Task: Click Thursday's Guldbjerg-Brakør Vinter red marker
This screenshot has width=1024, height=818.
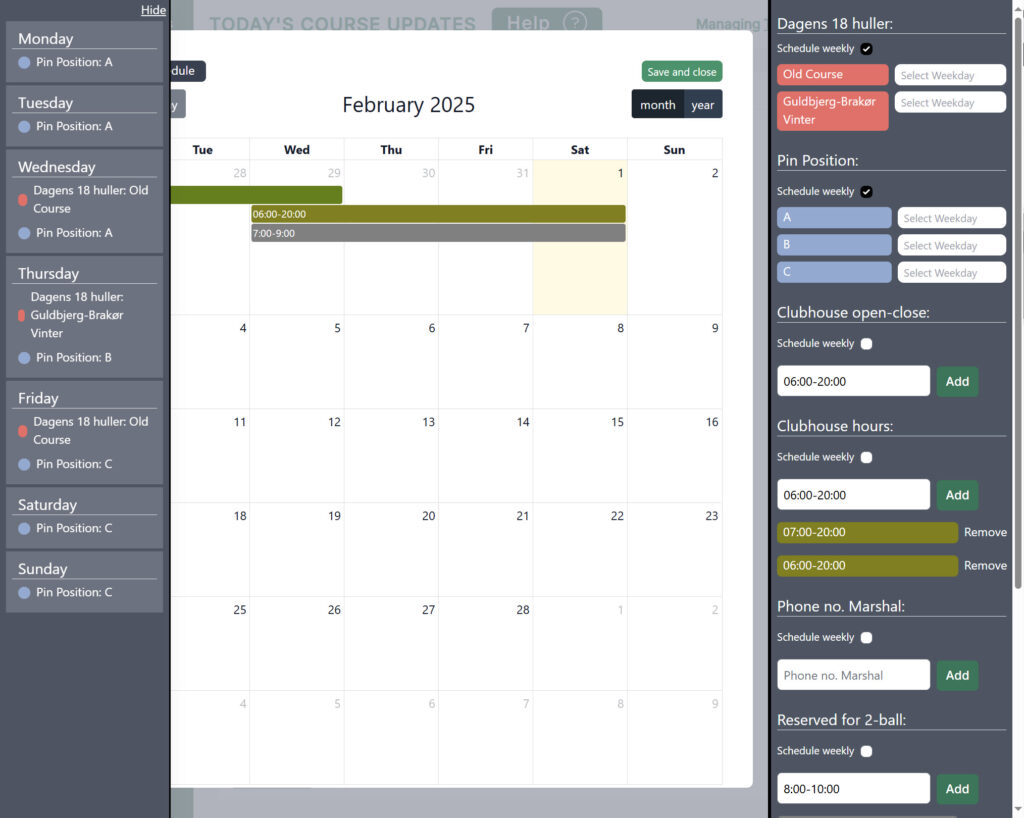Action: coord(21,315)
